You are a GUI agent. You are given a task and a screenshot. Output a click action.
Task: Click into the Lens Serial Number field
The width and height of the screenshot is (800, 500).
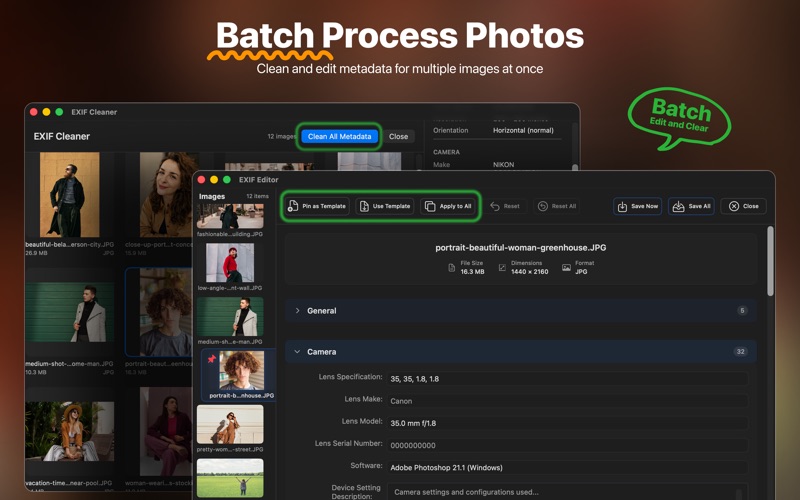[566, 445]
